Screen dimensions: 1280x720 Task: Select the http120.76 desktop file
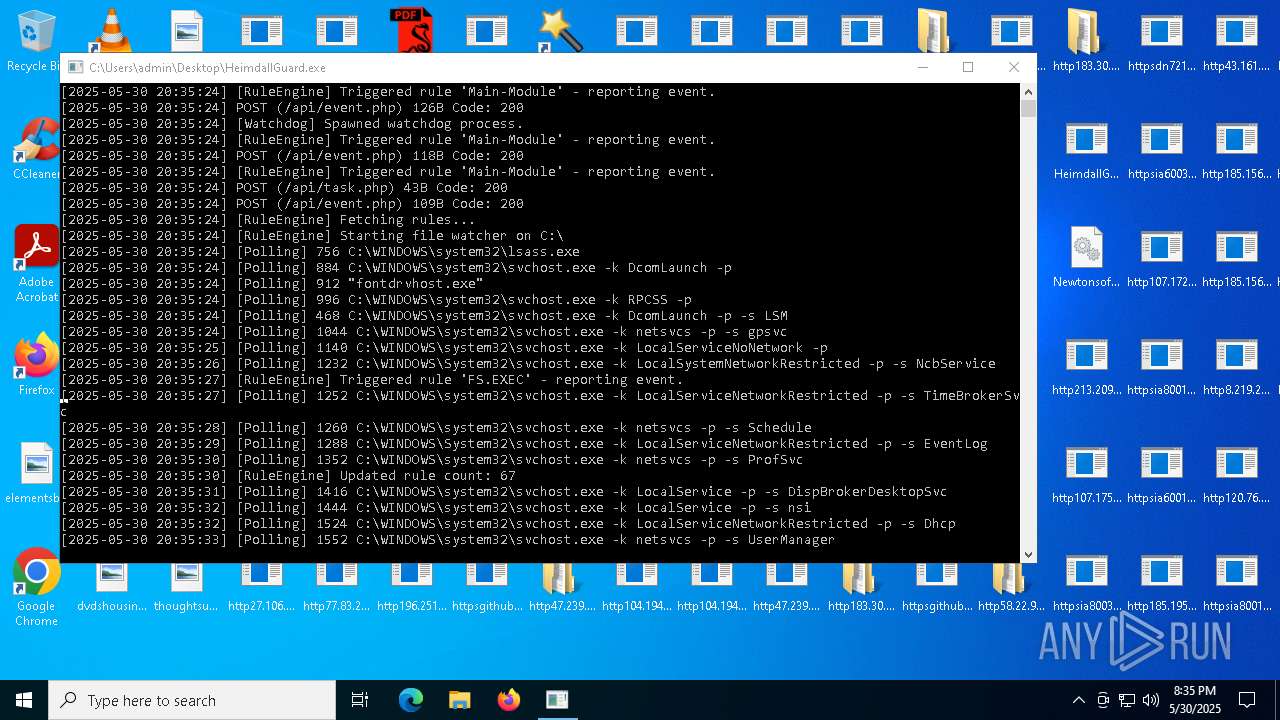[x=1236, y=476]
